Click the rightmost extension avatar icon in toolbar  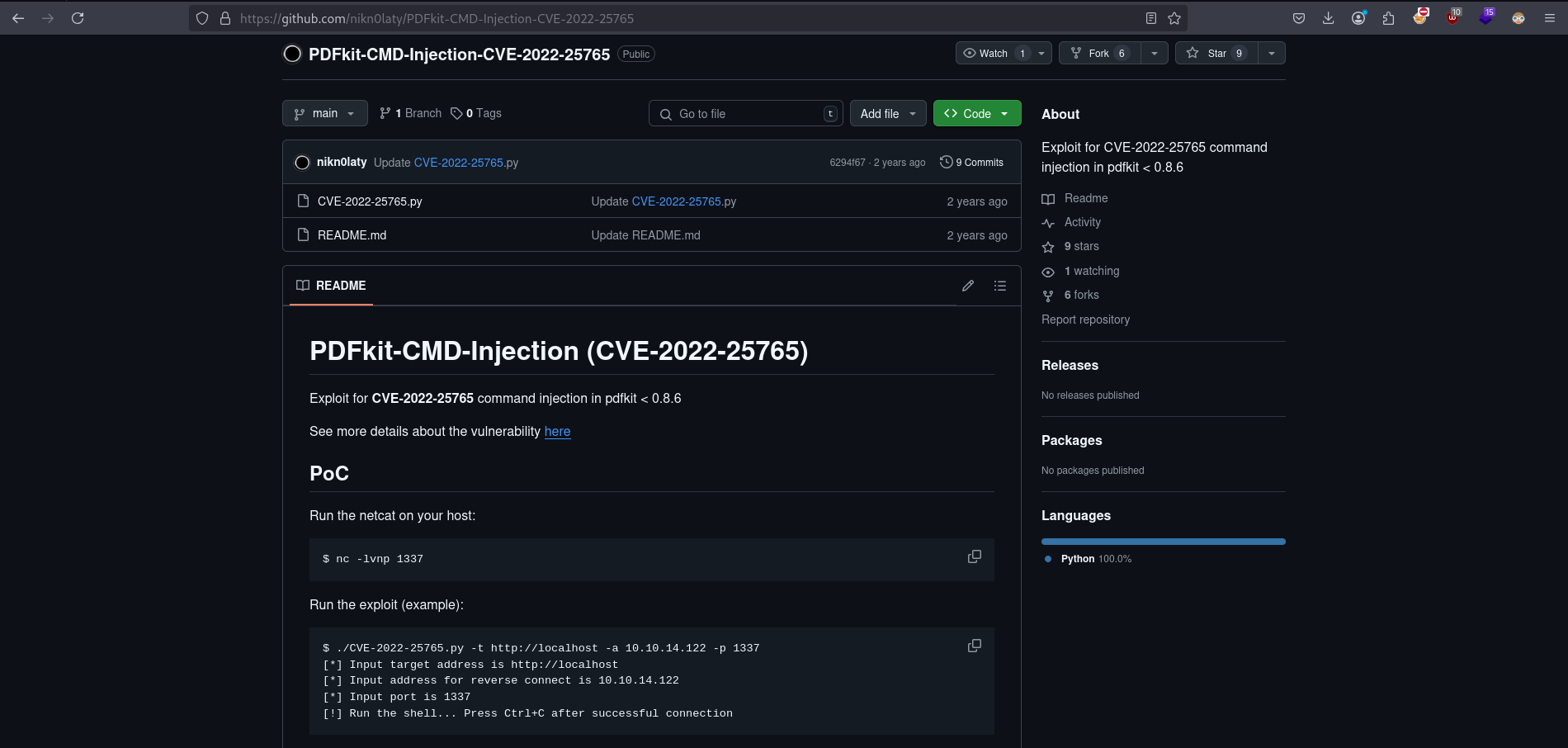tap(1518, 18)
